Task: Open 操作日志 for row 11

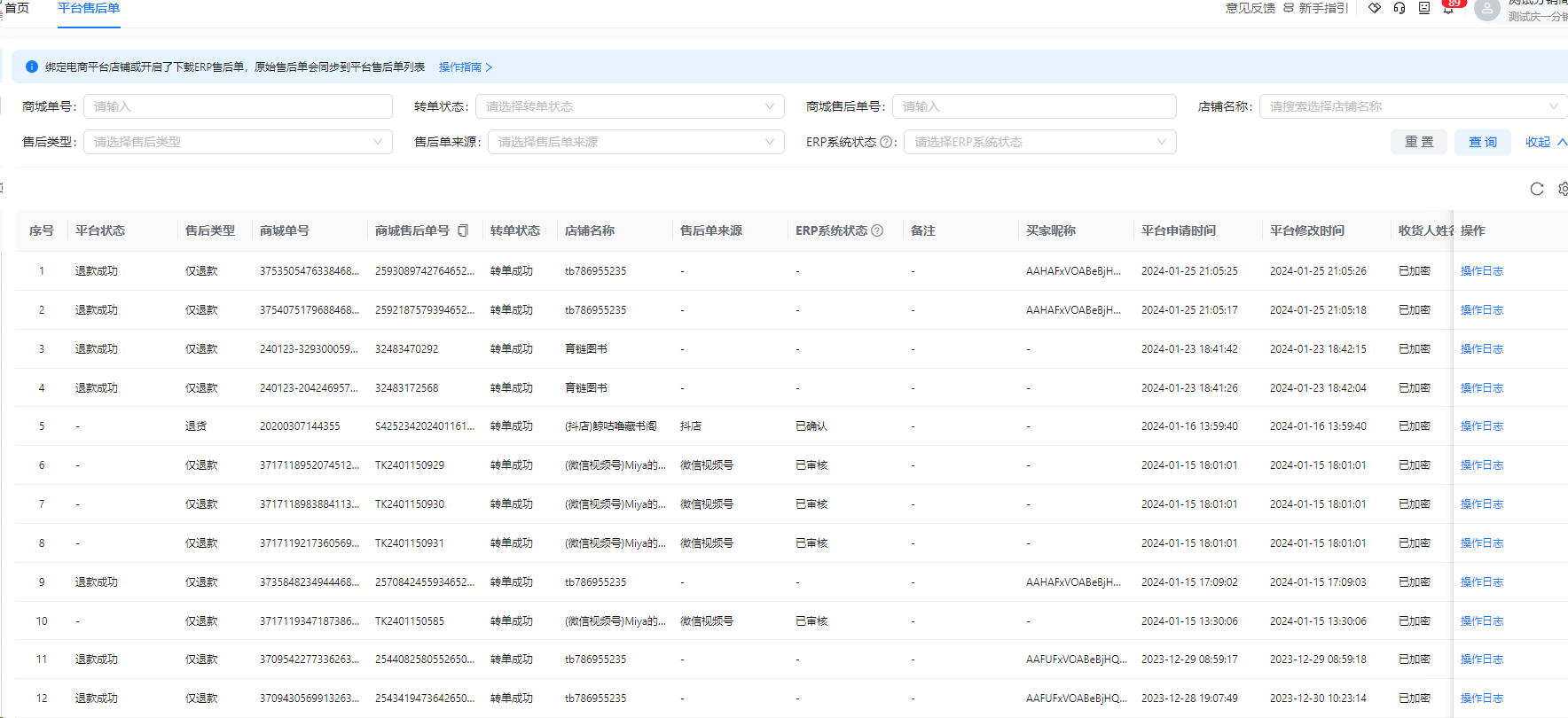Action: pyautogui.click(x=1482, y=659)
